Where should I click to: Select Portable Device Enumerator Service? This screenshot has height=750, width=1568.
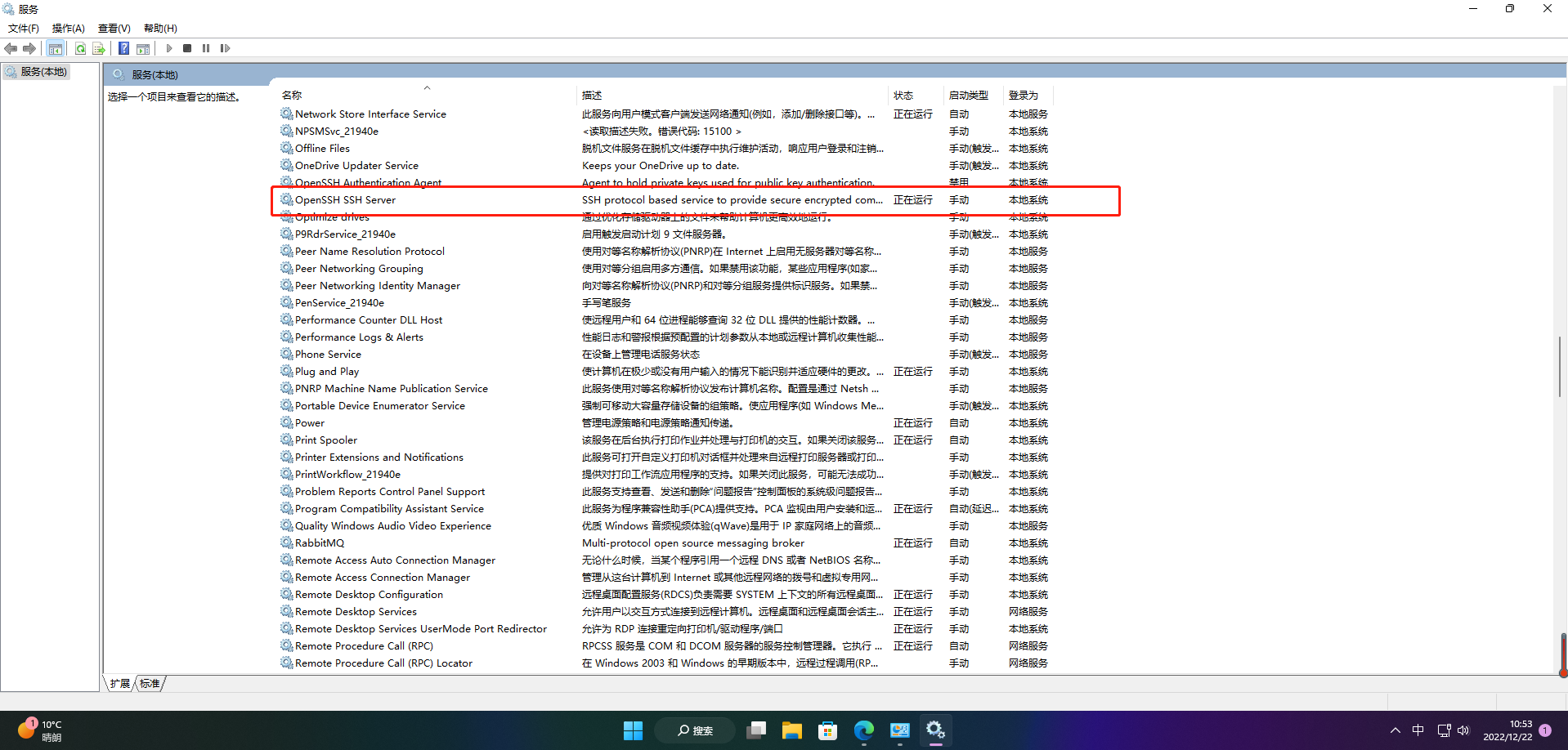coord(665,405)
